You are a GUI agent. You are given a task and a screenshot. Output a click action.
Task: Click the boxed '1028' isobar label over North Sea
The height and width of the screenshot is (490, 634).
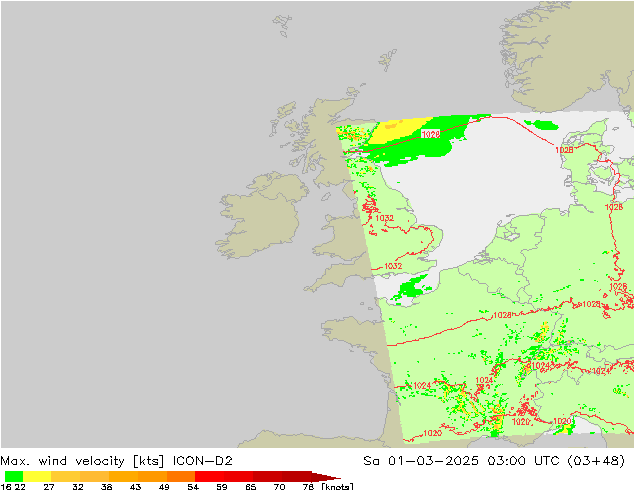[x=431, y=134]
